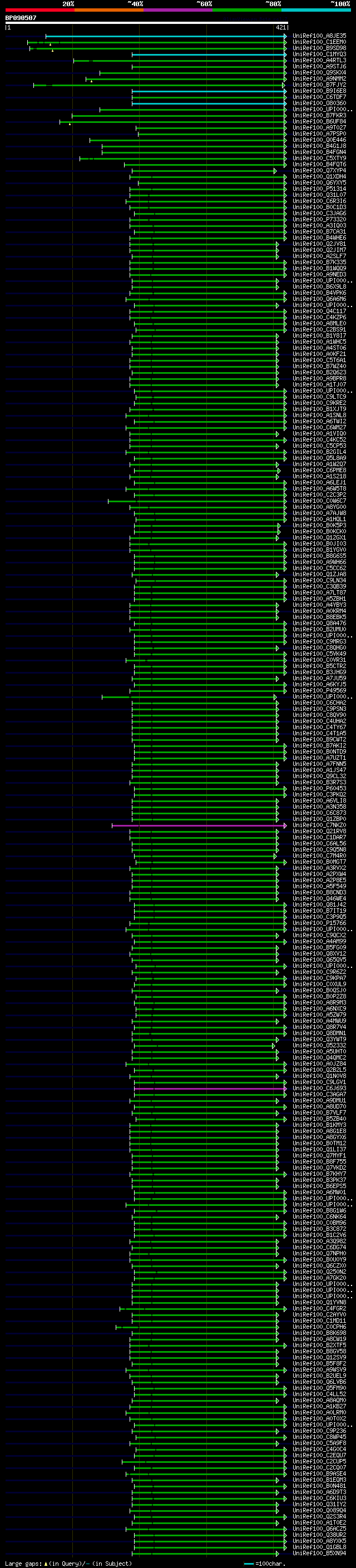The image size is (356, 1568).
Task: Select the UniRef100_Q6YXY5 label
Action: (319, 182)
